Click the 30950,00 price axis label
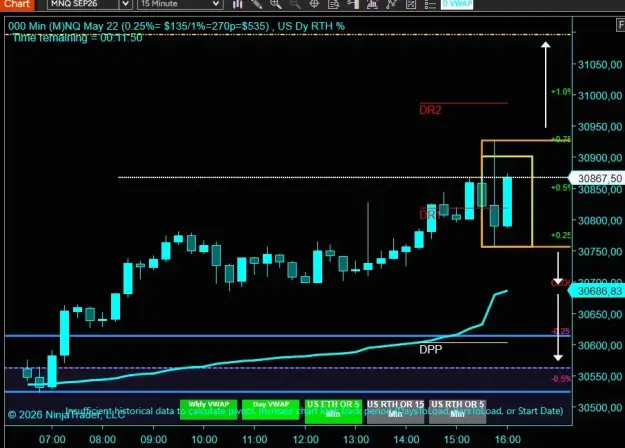This screenshot has width=625, height=448. coord(600,127)
